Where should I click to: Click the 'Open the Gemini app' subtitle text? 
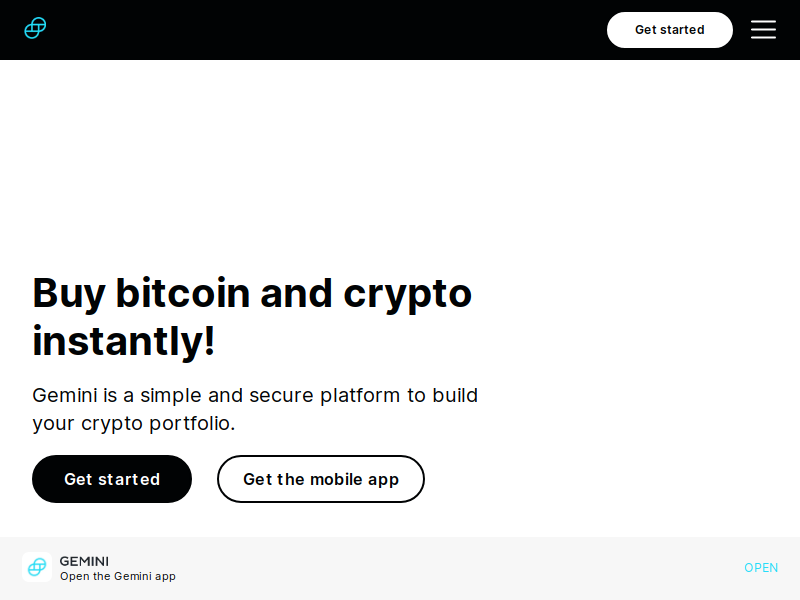coord(118,576)
